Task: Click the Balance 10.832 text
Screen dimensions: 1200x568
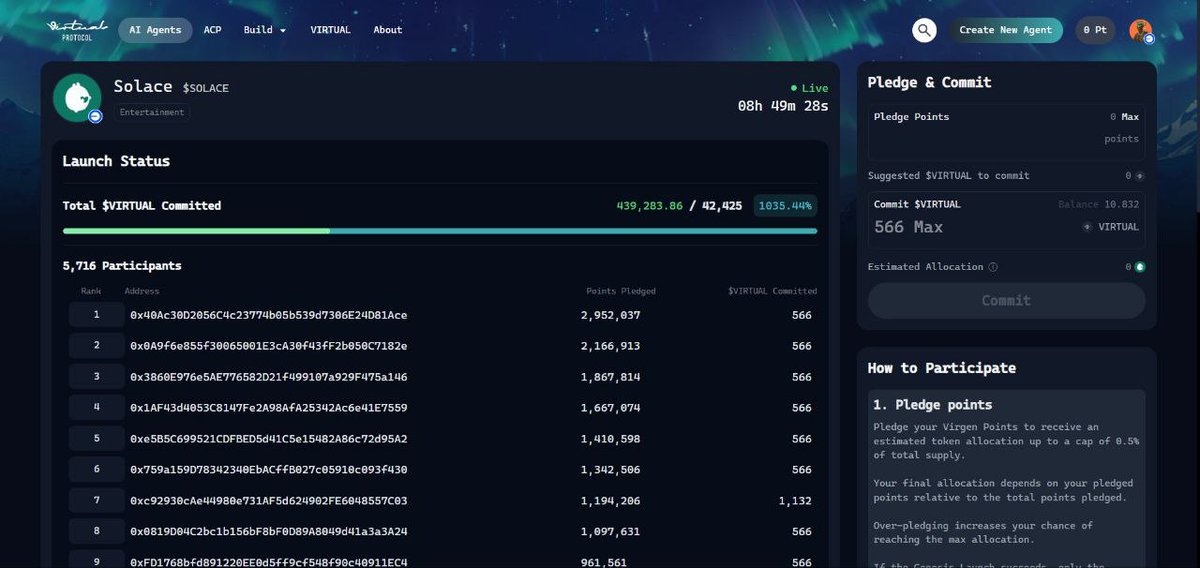Action: coord(1098,205)
